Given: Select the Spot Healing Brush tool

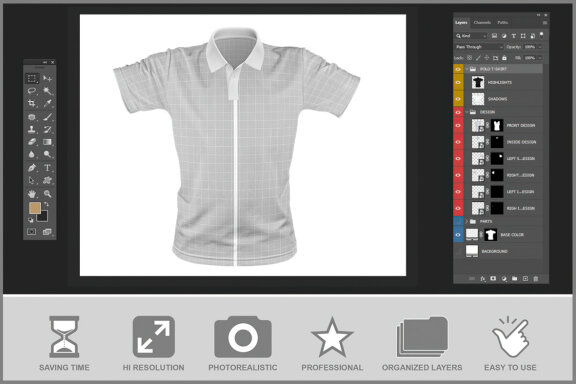Looking at the screenshot, I should tap(32, 117).
